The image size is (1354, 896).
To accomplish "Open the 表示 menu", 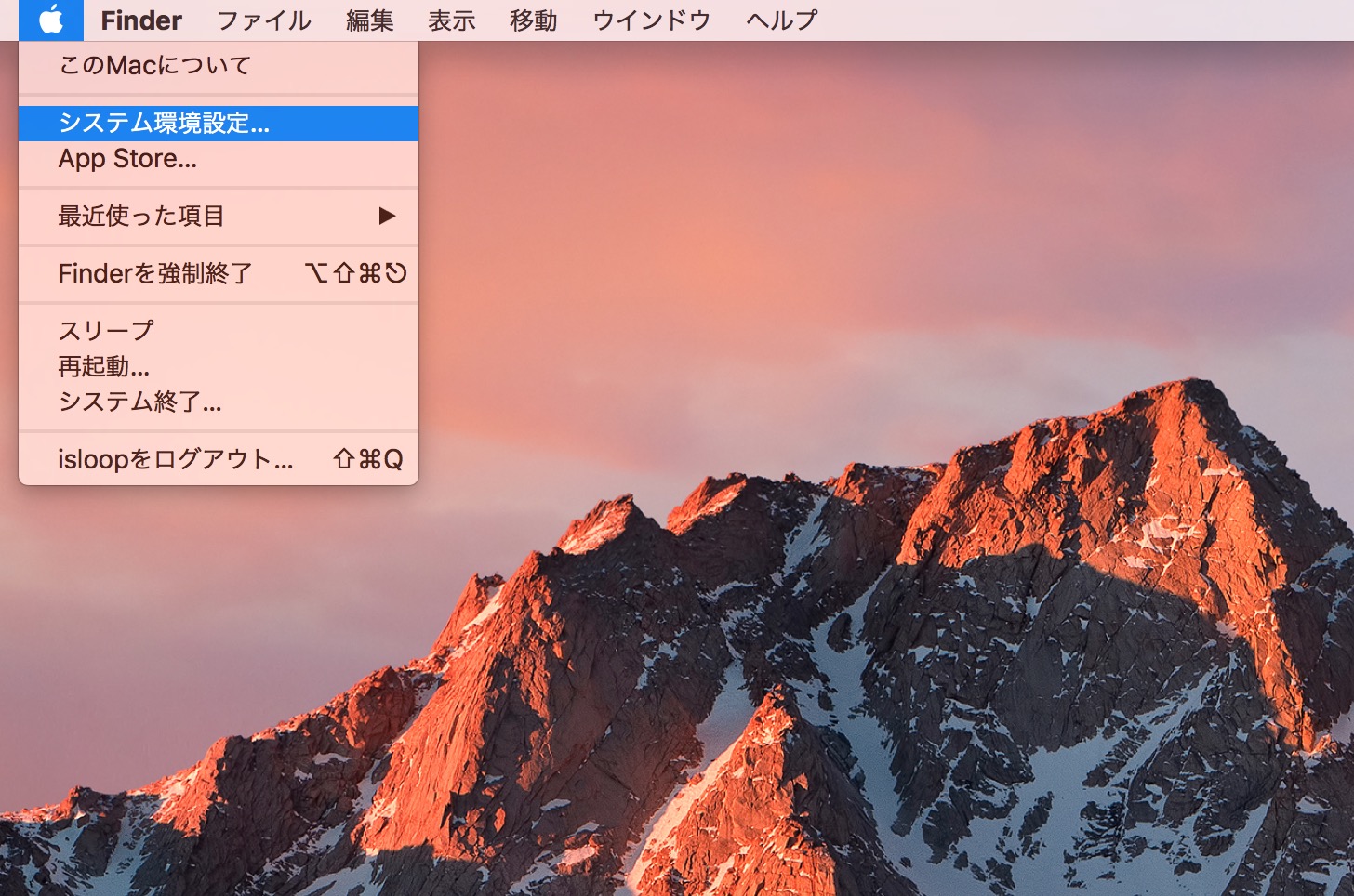I will tap(452, 20).
